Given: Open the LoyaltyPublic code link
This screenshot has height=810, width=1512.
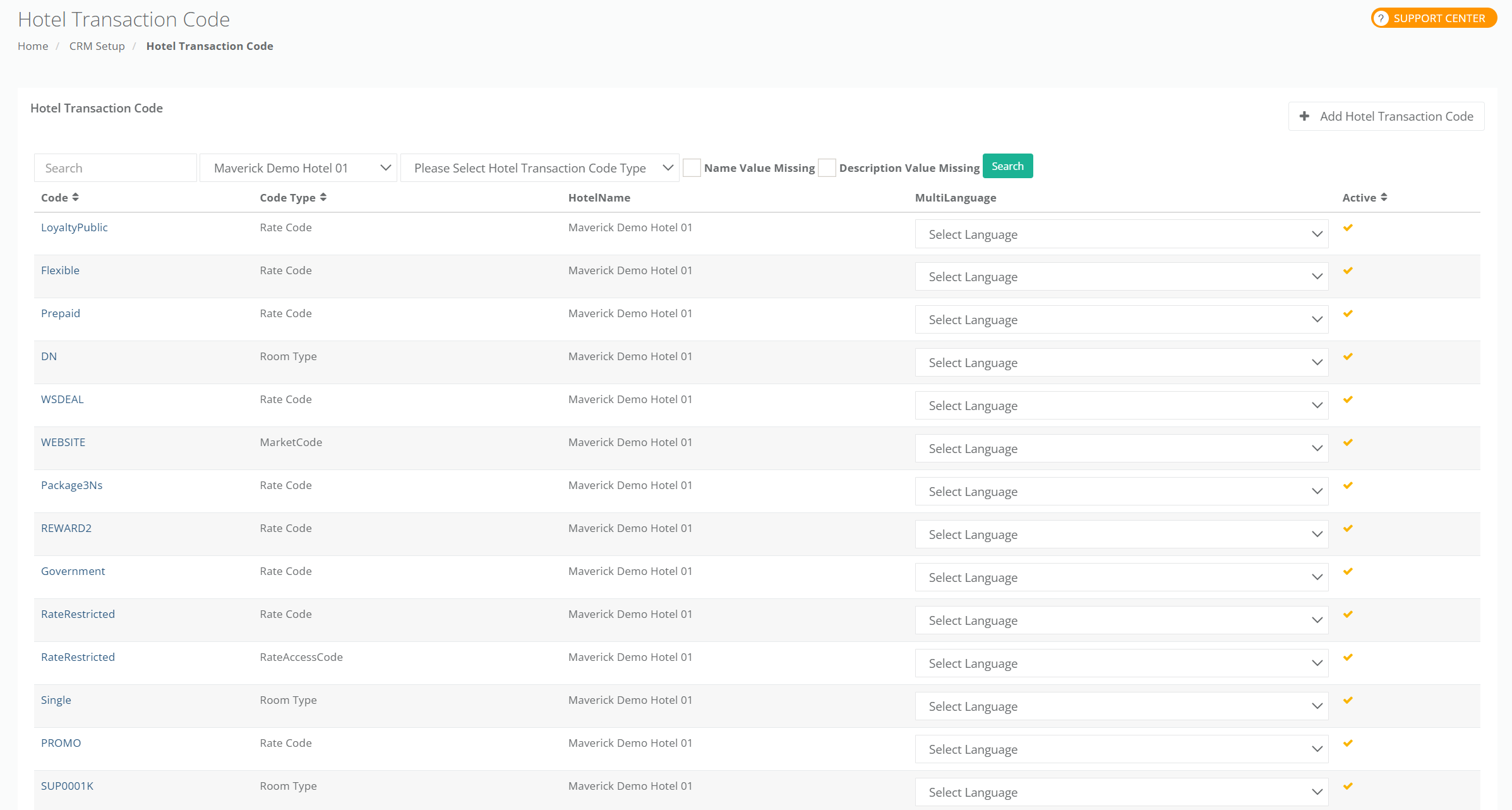Looking at the screenshot, I should coord(75,227).
